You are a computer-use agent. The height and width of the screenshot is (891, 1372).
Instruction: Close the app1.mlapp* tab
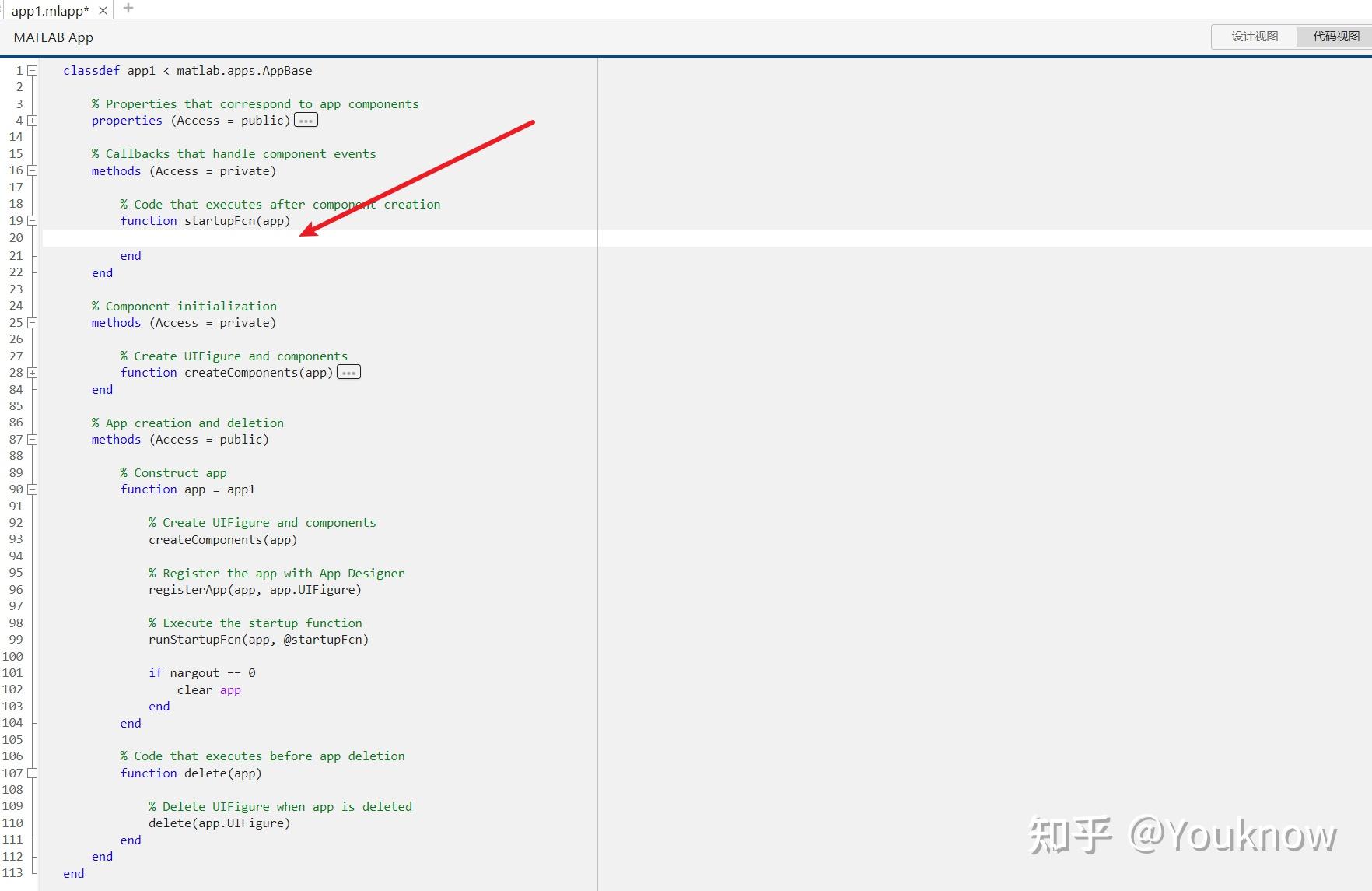pos(103,10)
